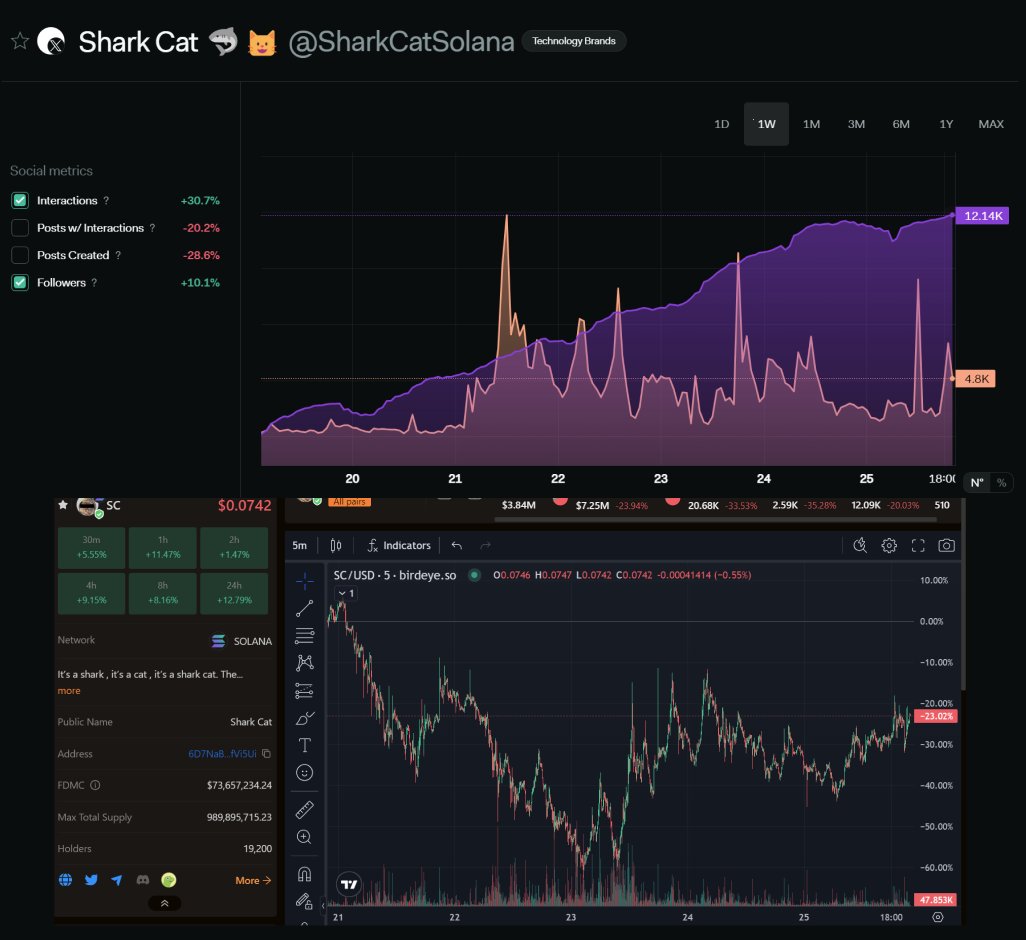1026x940 pixels.
Task: Select the 1h +11.47% change tile
Action: click(x=163, y=548)
